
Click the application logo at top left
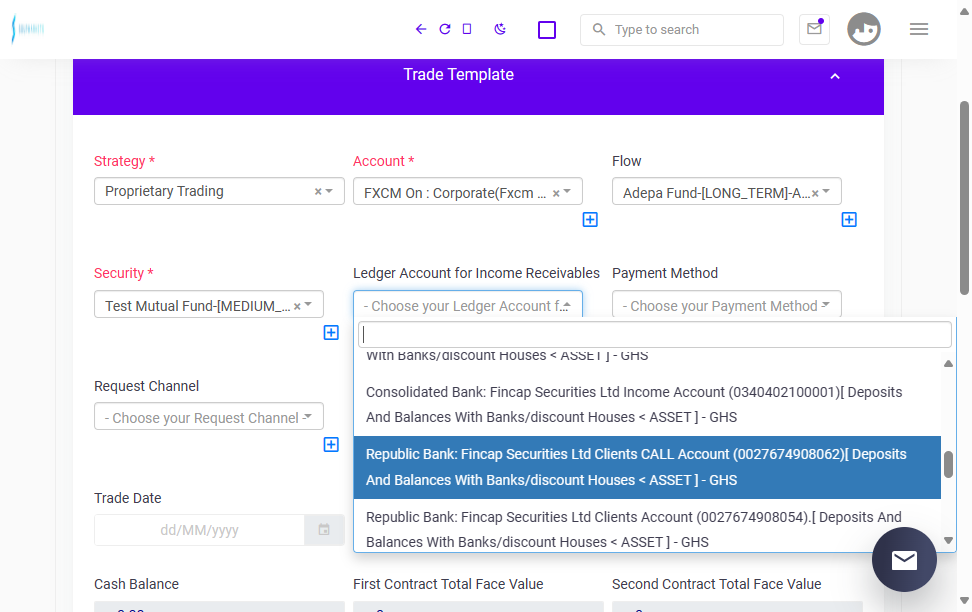28,29
